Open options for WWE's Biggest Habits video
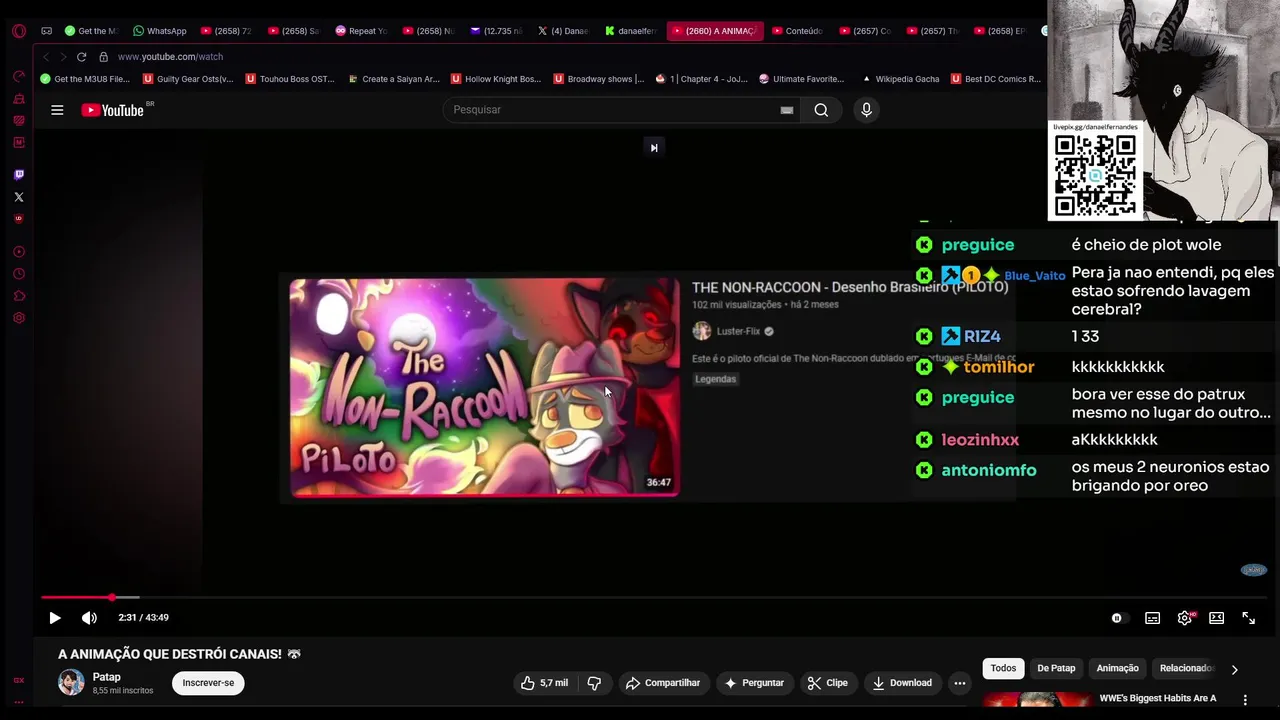Image resolution: width=1280 pixels, height=720 pixels. 1245,700
